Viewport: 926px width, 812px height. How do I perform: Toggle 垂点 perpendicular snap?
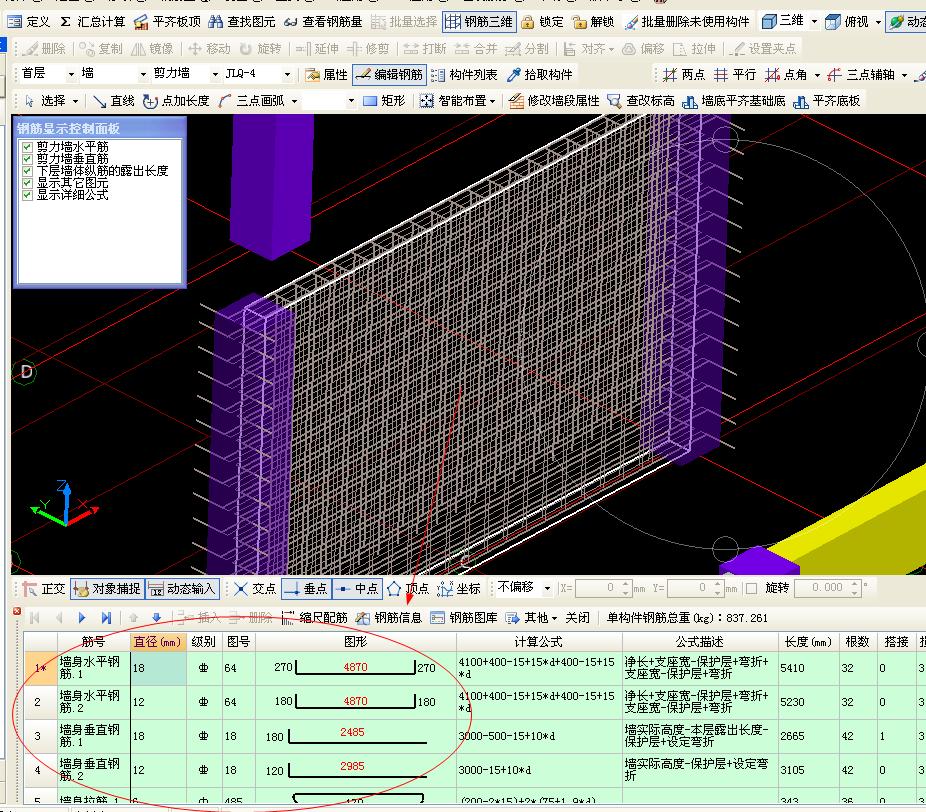tap(305, 589)
